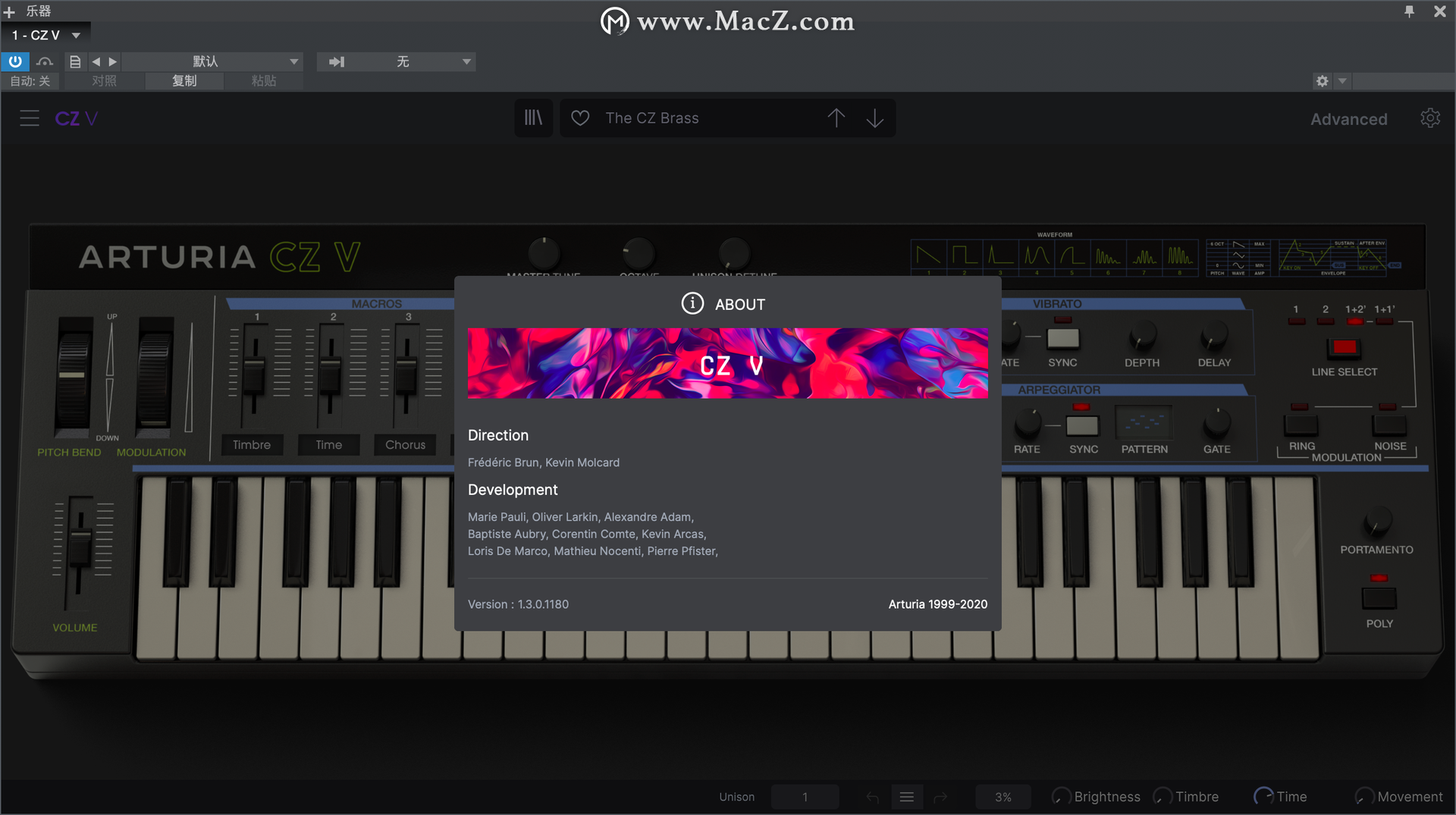
Task: Click the 3% CPU meter
Action: click(x=1003, y=797)
